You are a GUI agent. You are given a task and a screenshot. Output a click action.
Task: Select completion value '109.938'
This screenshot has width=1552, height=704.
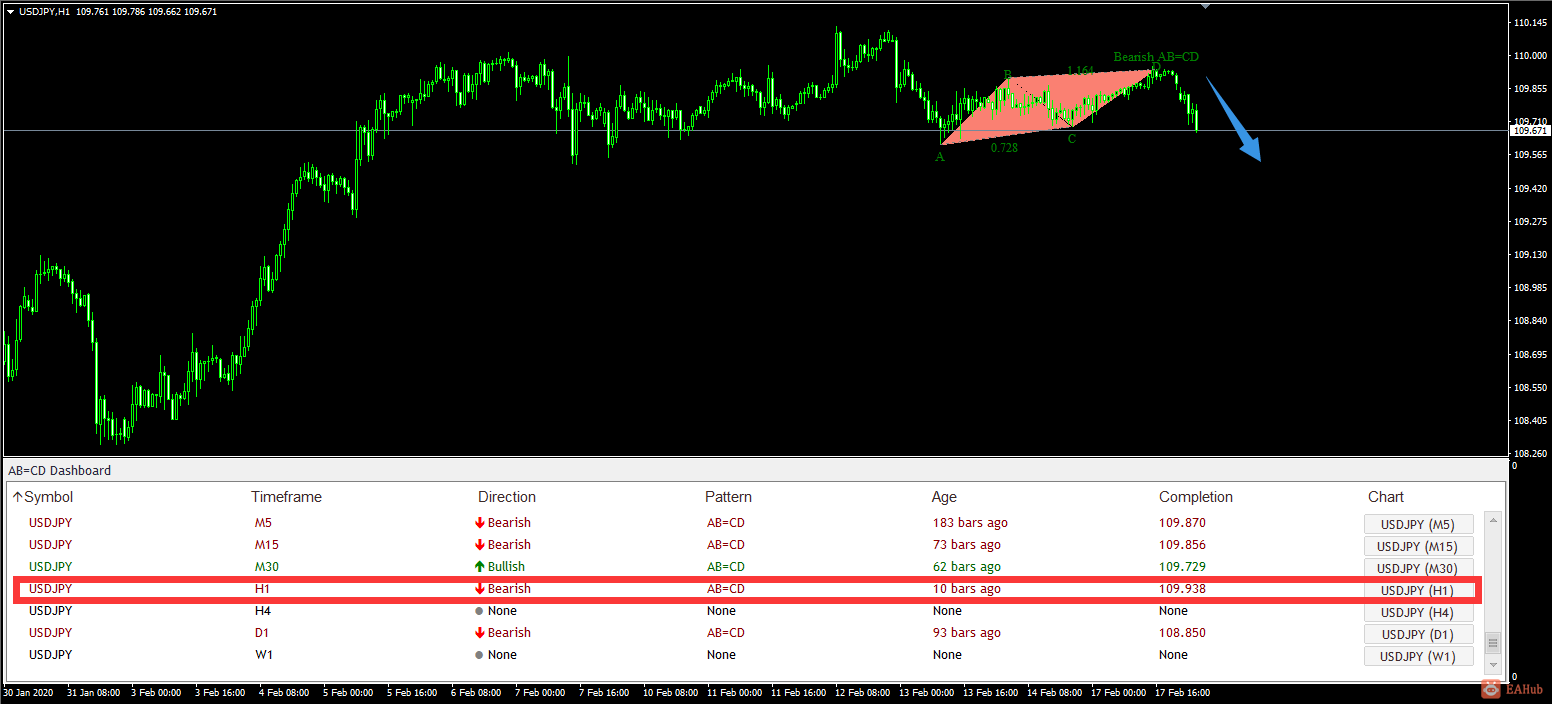pyautogui.click(x=1182, y=589)
